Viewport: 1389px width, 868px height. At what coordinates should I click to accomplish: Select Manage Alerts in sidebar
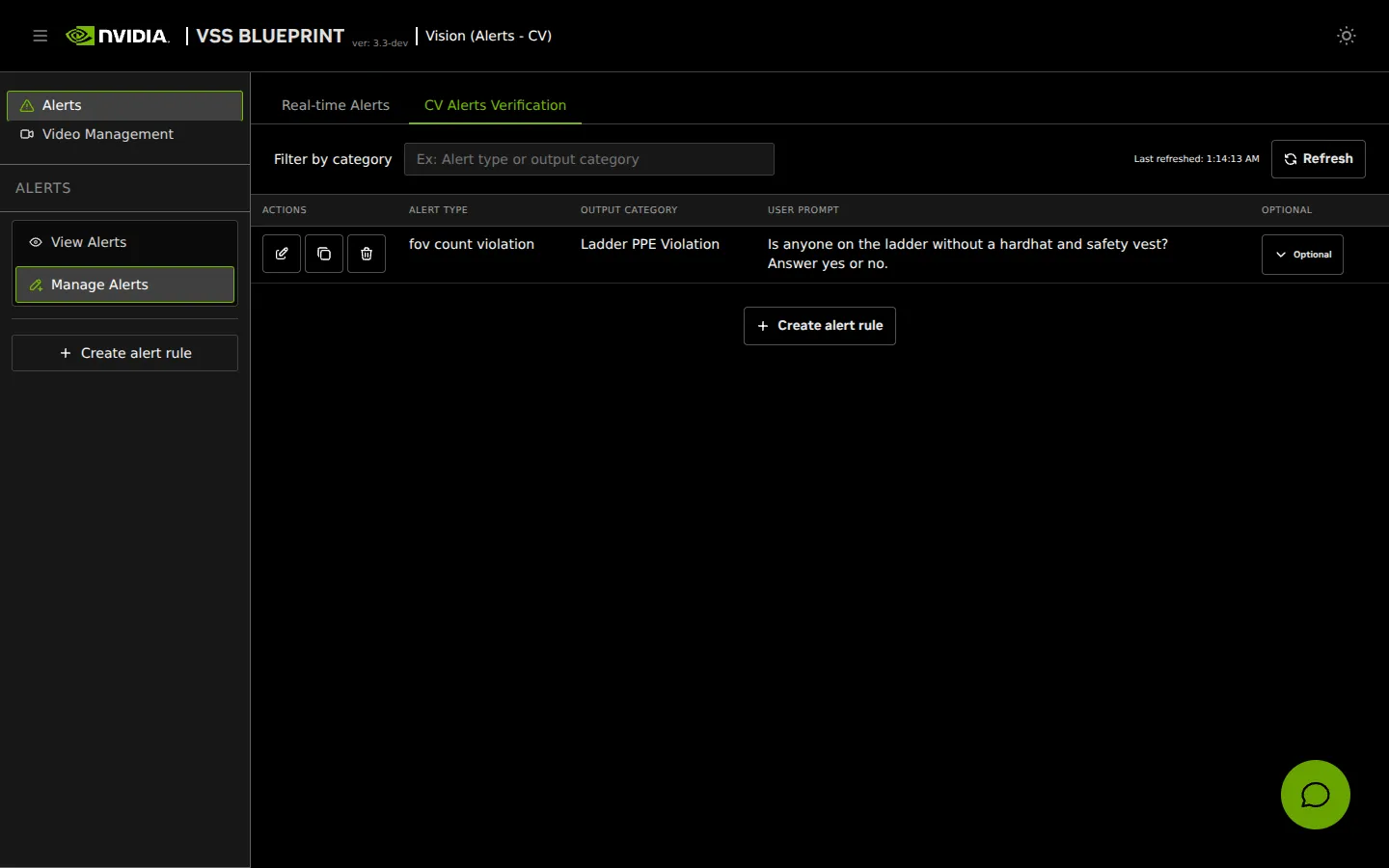pos(124,285)
